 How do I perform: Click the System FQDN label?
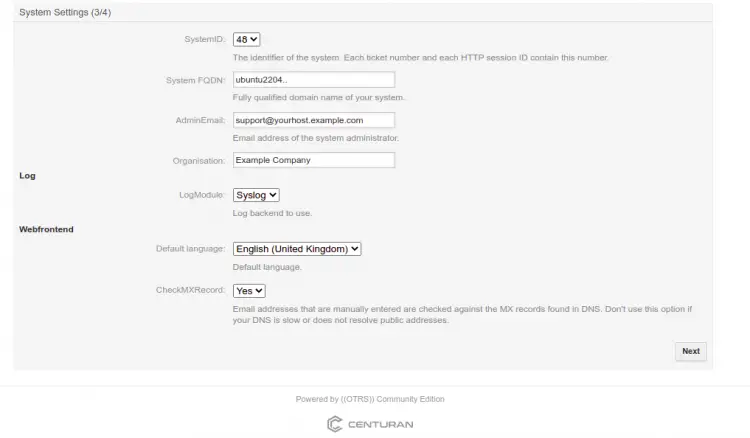[196, 80]
